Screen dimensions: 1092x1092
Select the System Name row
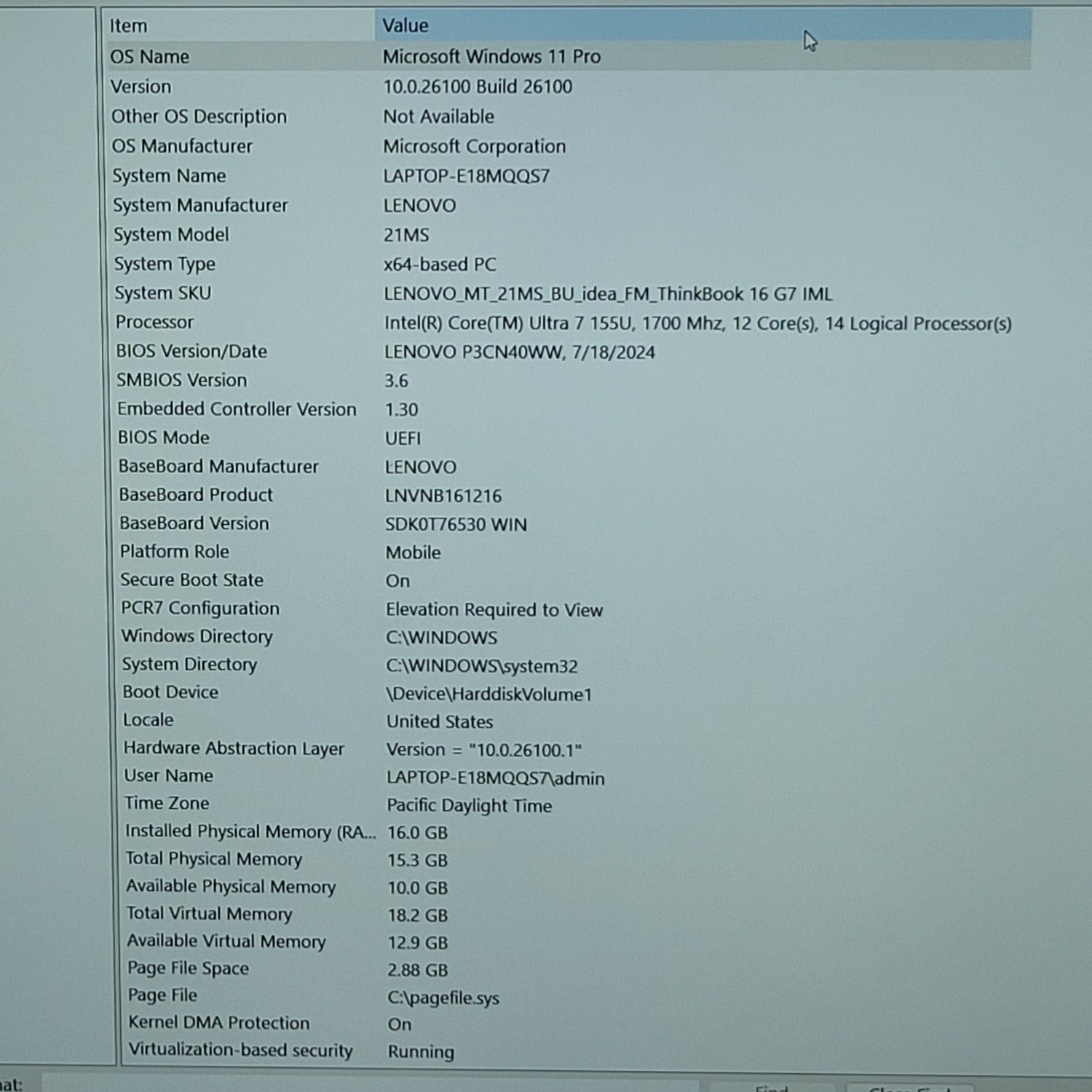169,176
